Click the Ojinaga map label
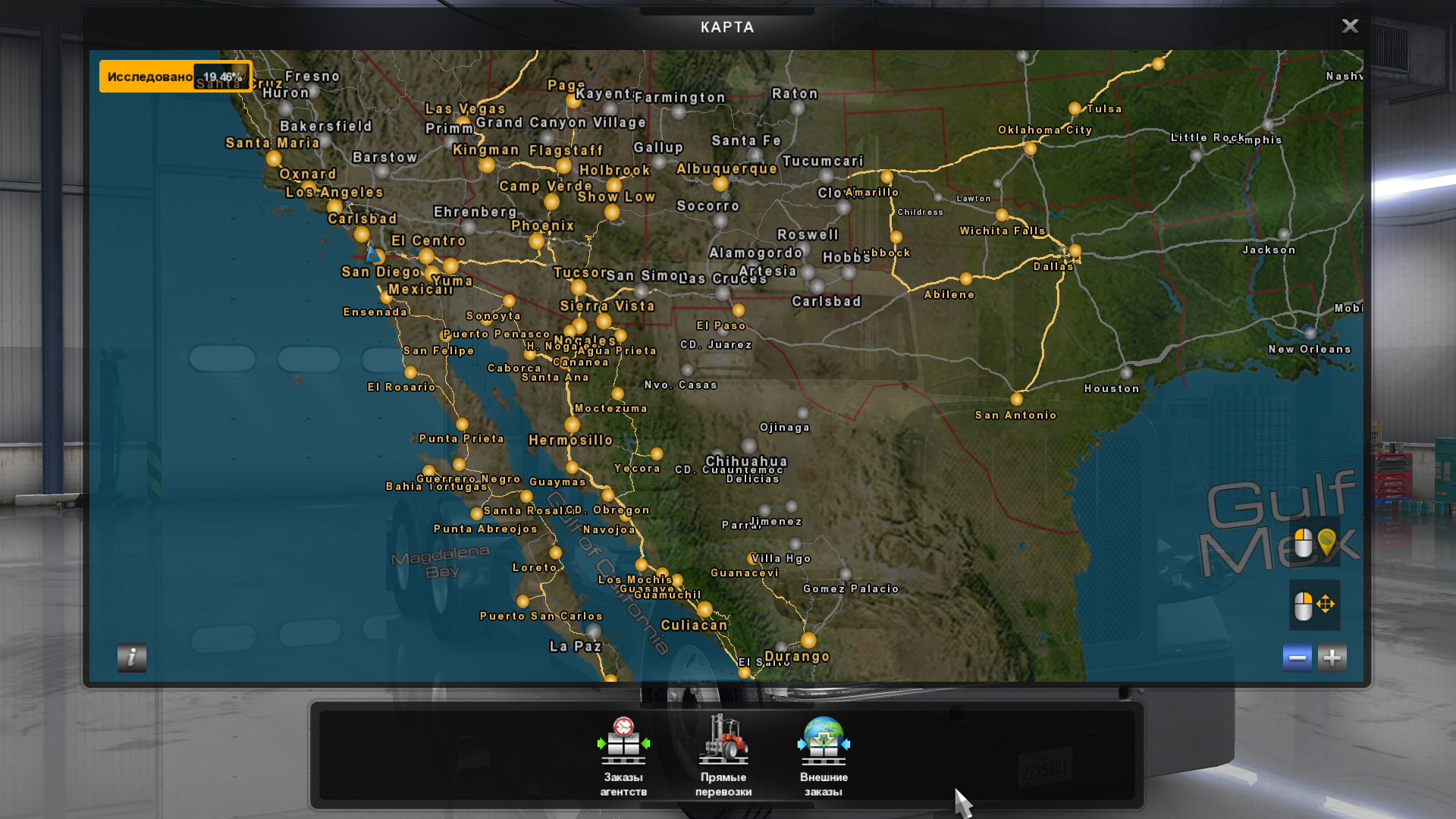Viewport: 1456px width, 819px height. (x=785, y=427)
